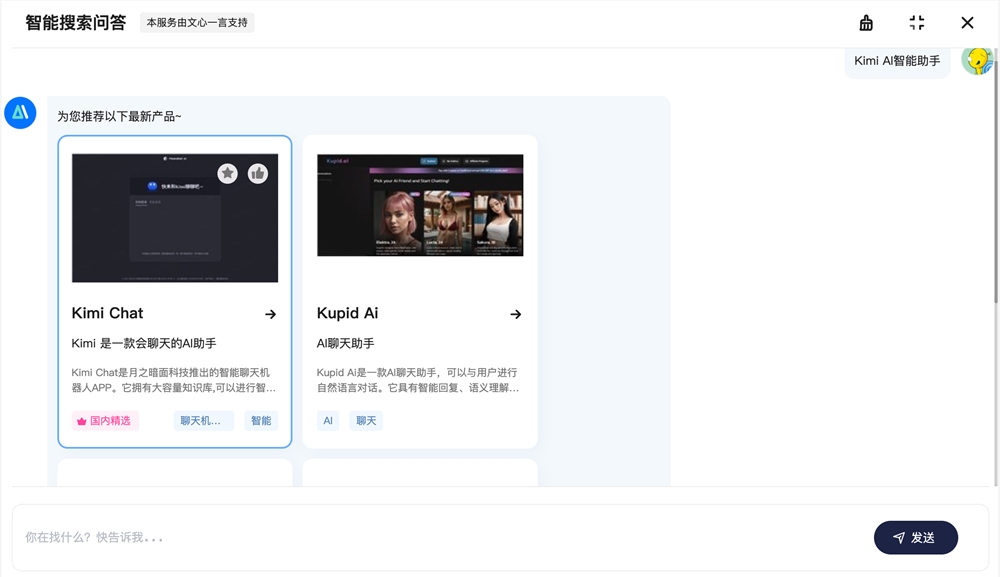Open the Kimi Chat product title
Image resolution: width=1000 pixels, height=577 pixels.
[x=107, y=313]
